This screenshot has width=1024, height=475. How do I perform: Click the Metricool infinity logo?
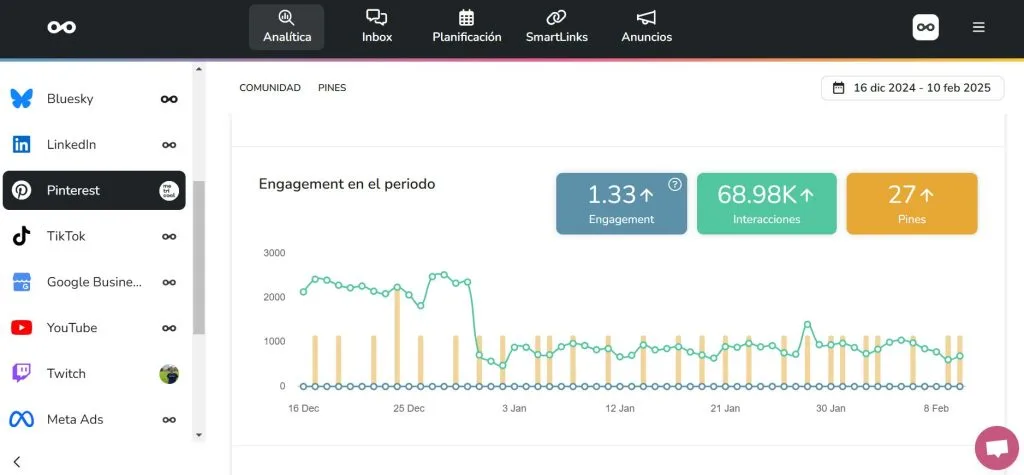tap(61, 27)
